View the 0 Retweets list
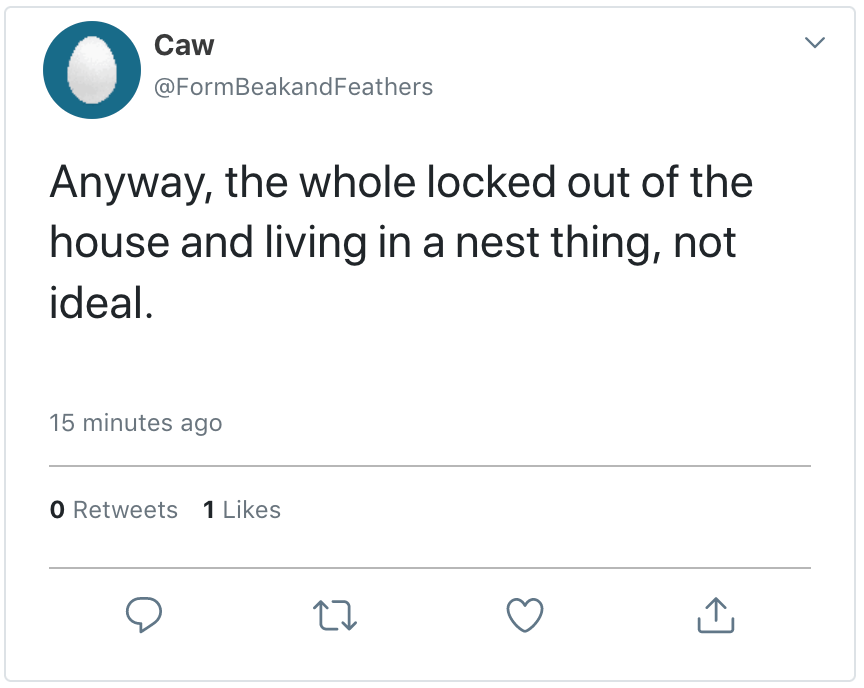Viewport: 864px width, 688px height. 113,510
